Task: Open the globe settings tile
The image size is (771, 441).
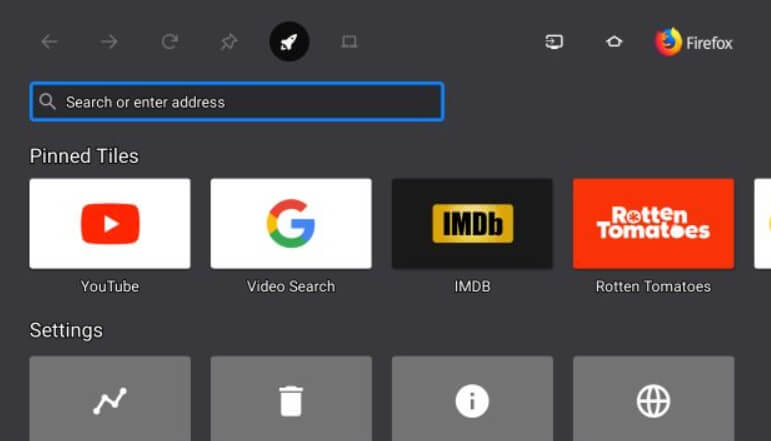Action: click(653, 399)
